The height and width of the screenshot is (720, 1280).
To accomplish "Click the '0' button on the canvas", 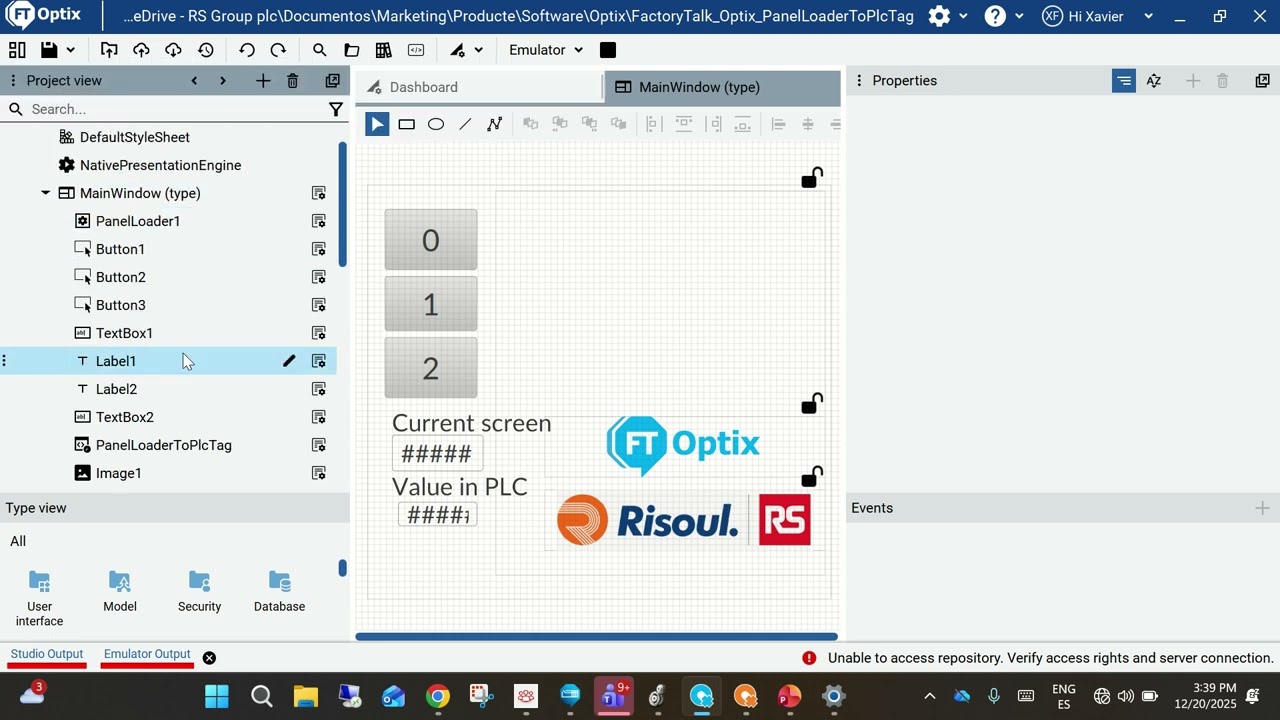I will (x=431, y=240).
